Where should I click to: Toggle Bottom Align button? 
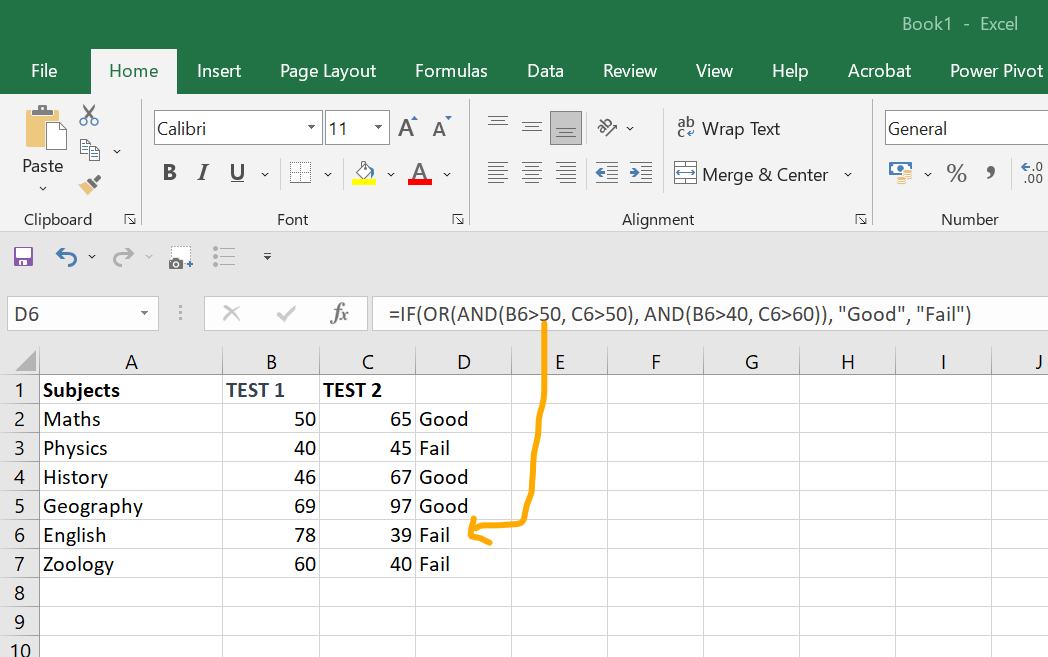point(566,128)
